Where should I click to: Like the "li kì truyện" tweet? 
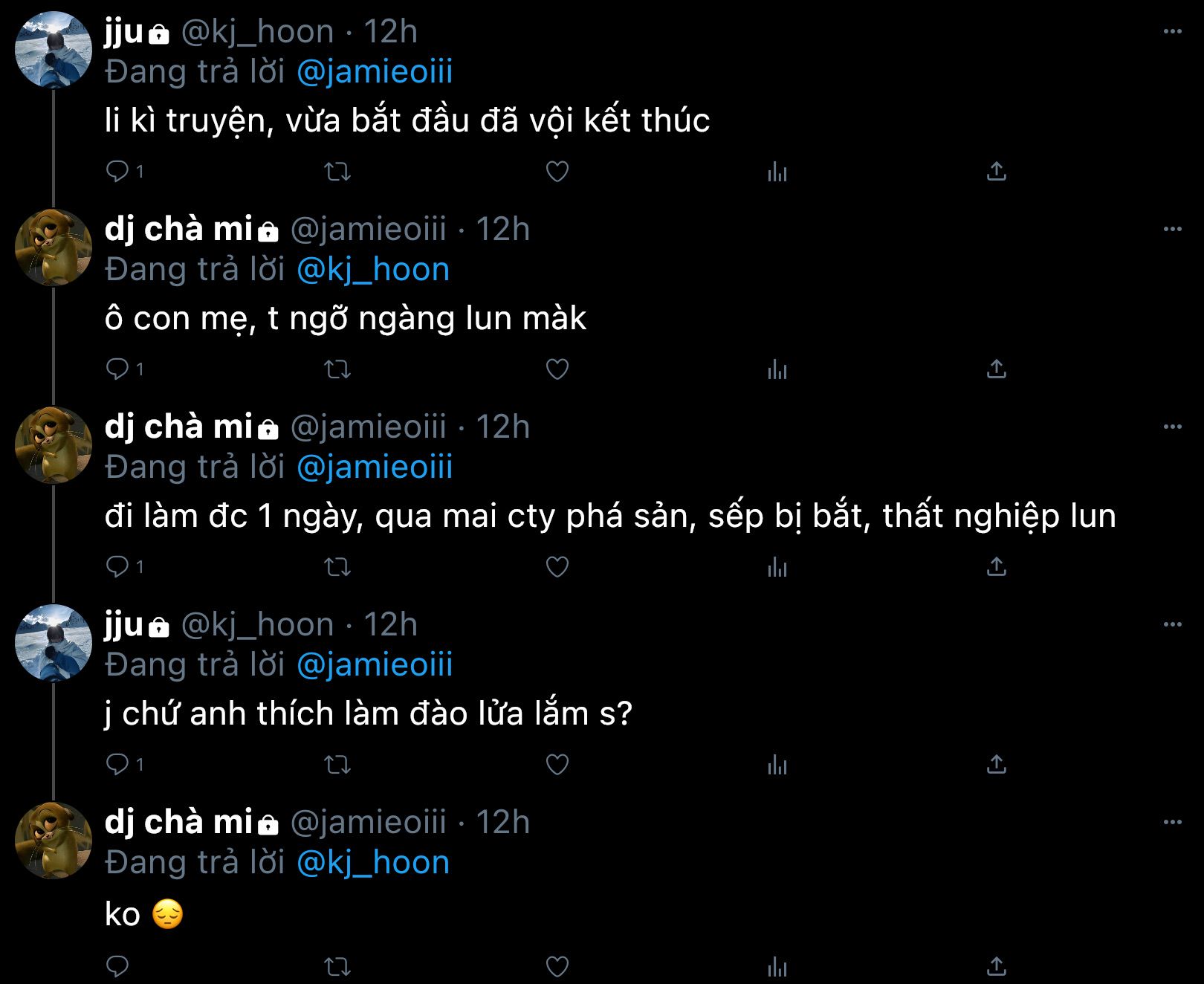pyautogui.click(x=557, y=172)
